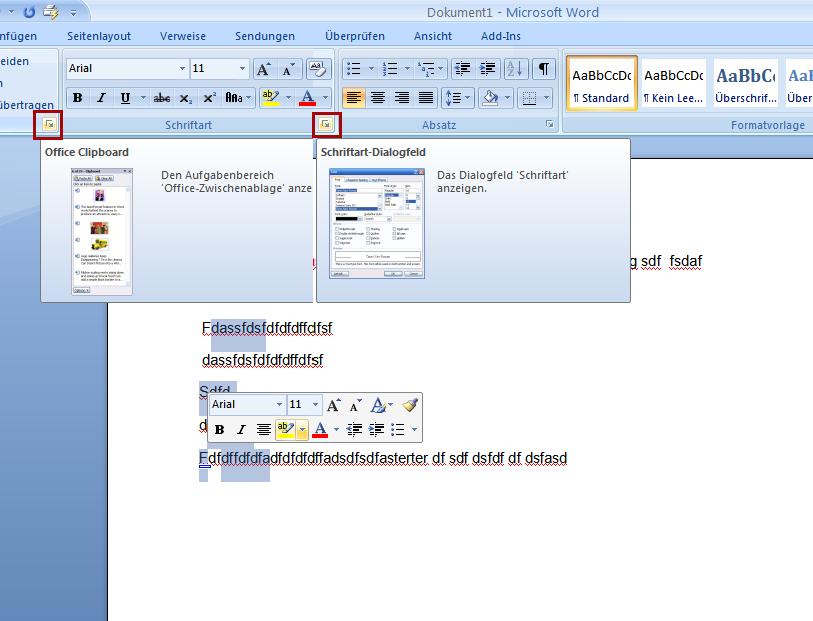The width and height of the screenshot is (813, 621).
Task: Switch to the Verweise tab
Action: click(x=183, y=36)
